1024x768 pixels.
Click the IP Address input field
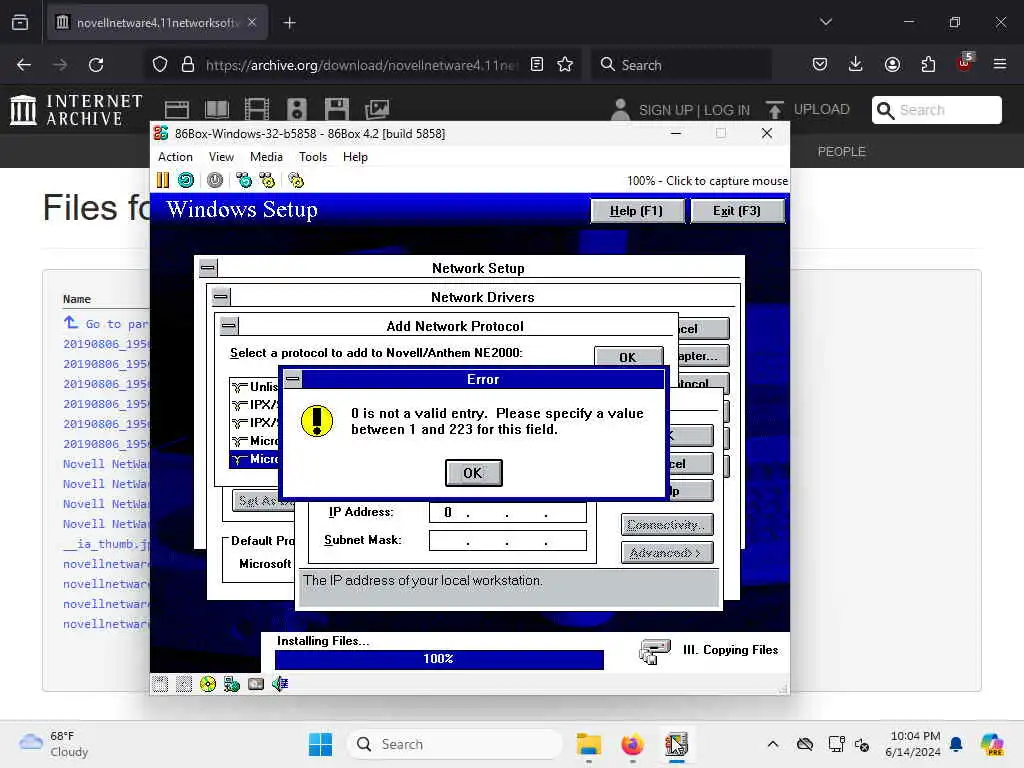pyautogui.click(x=507, y=512)
